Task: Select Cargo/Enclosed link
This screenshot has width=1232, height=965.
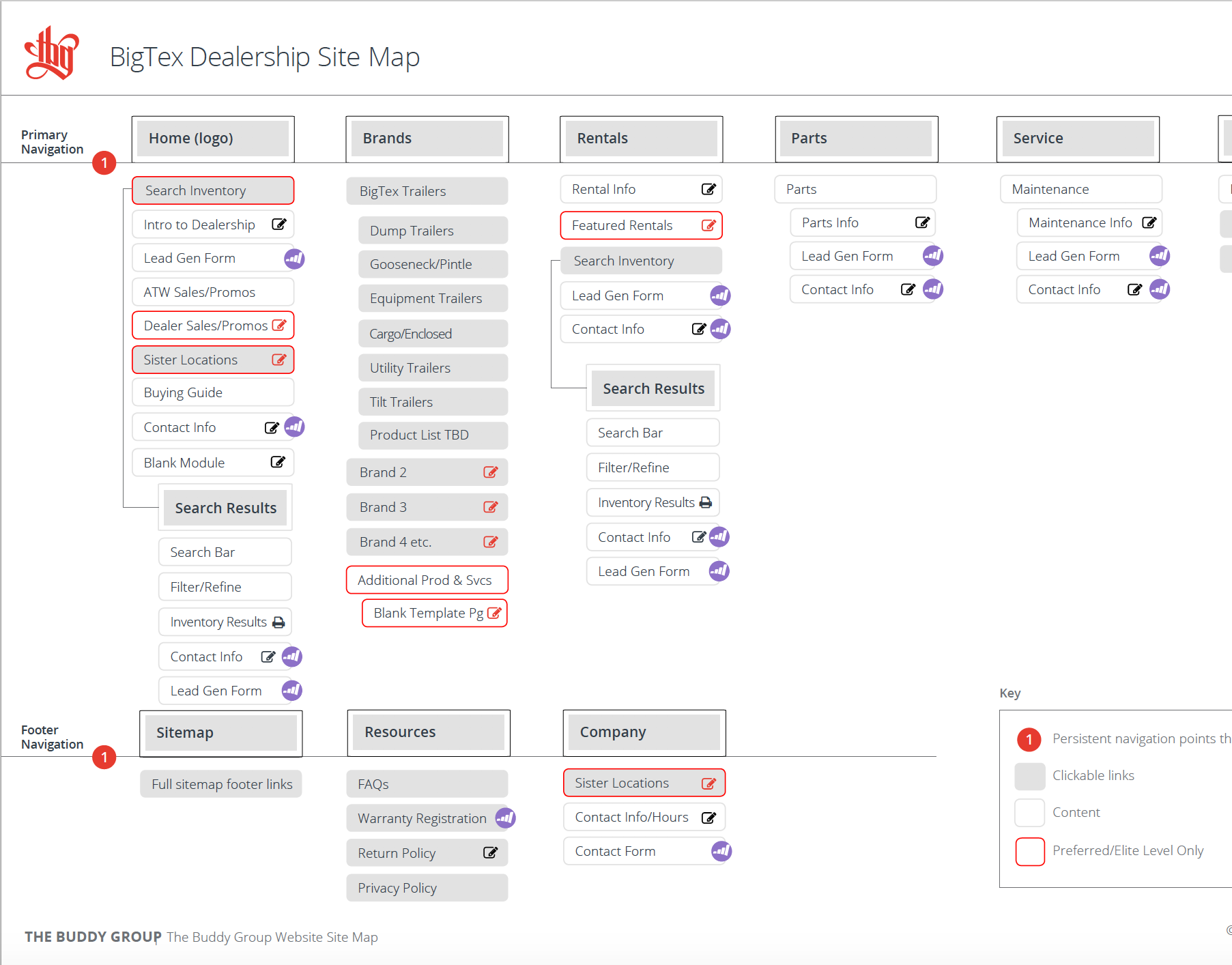Action: (x=433, y=334)
